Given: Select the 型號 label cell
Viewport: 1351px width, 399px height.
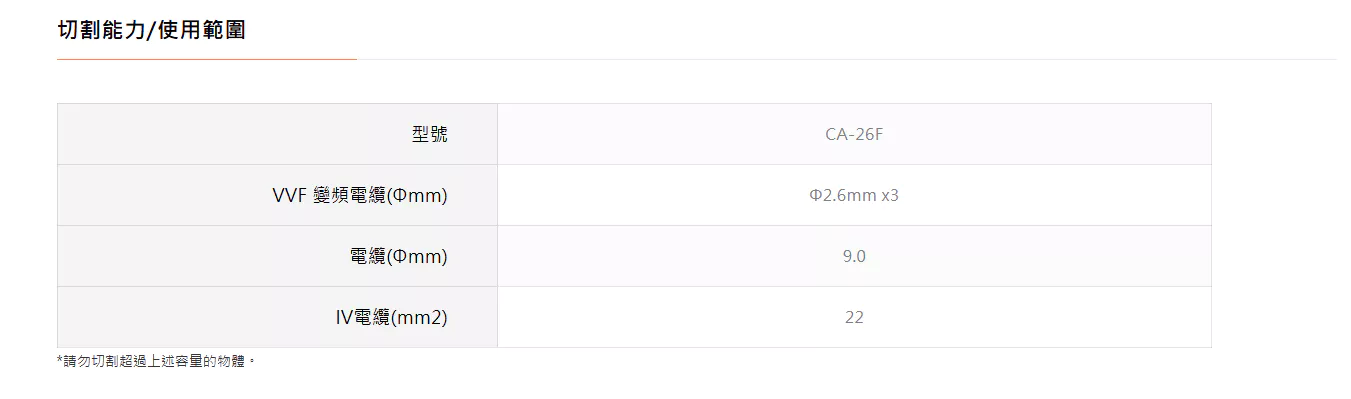Looking at the screenshot, I should click(x=277, y=134).
